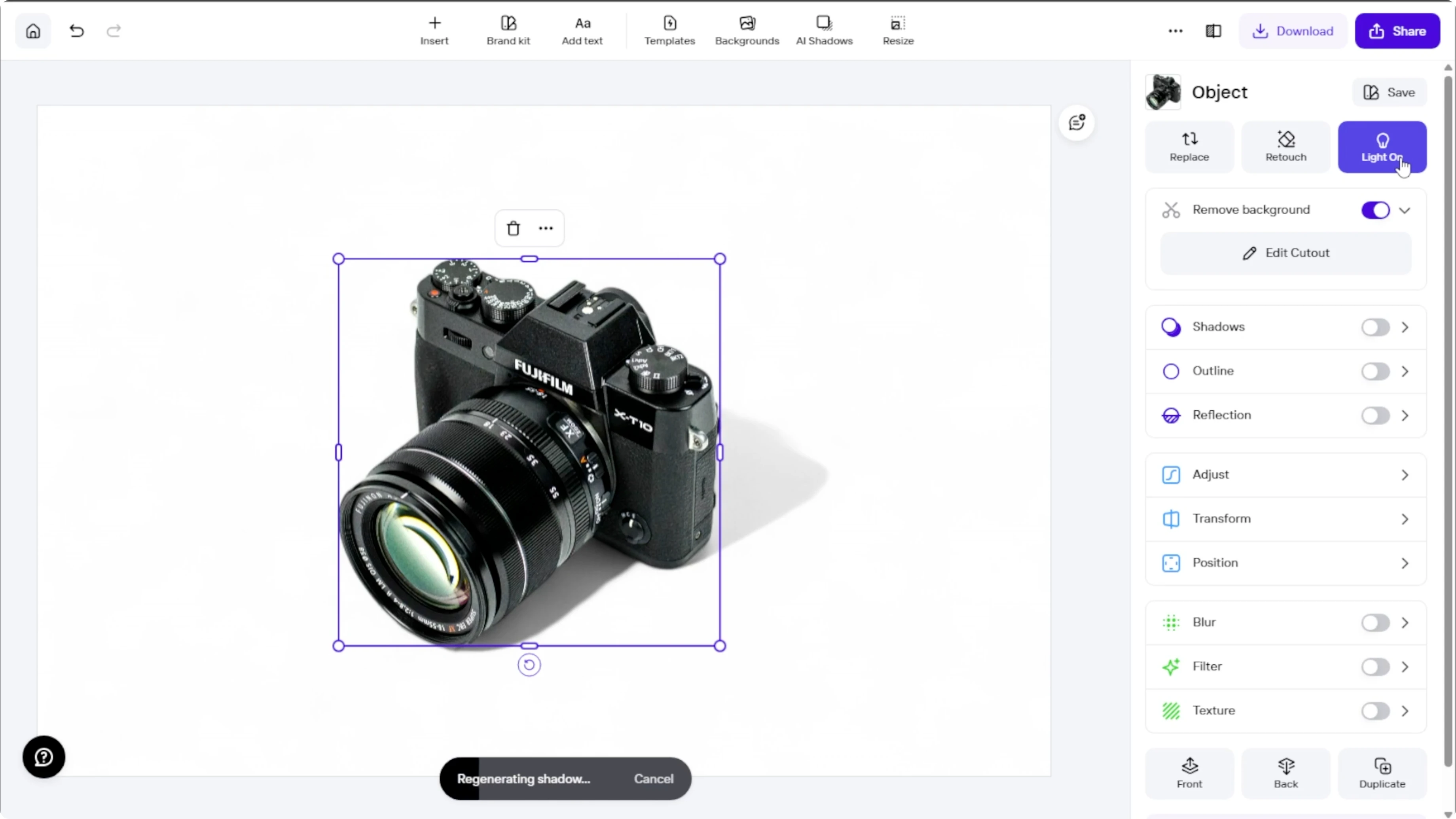Image resolution: width=1456 pixels, height=819 pixels.
Task: Open Brand kit from the top toolbar
Action: click(508, 31)
